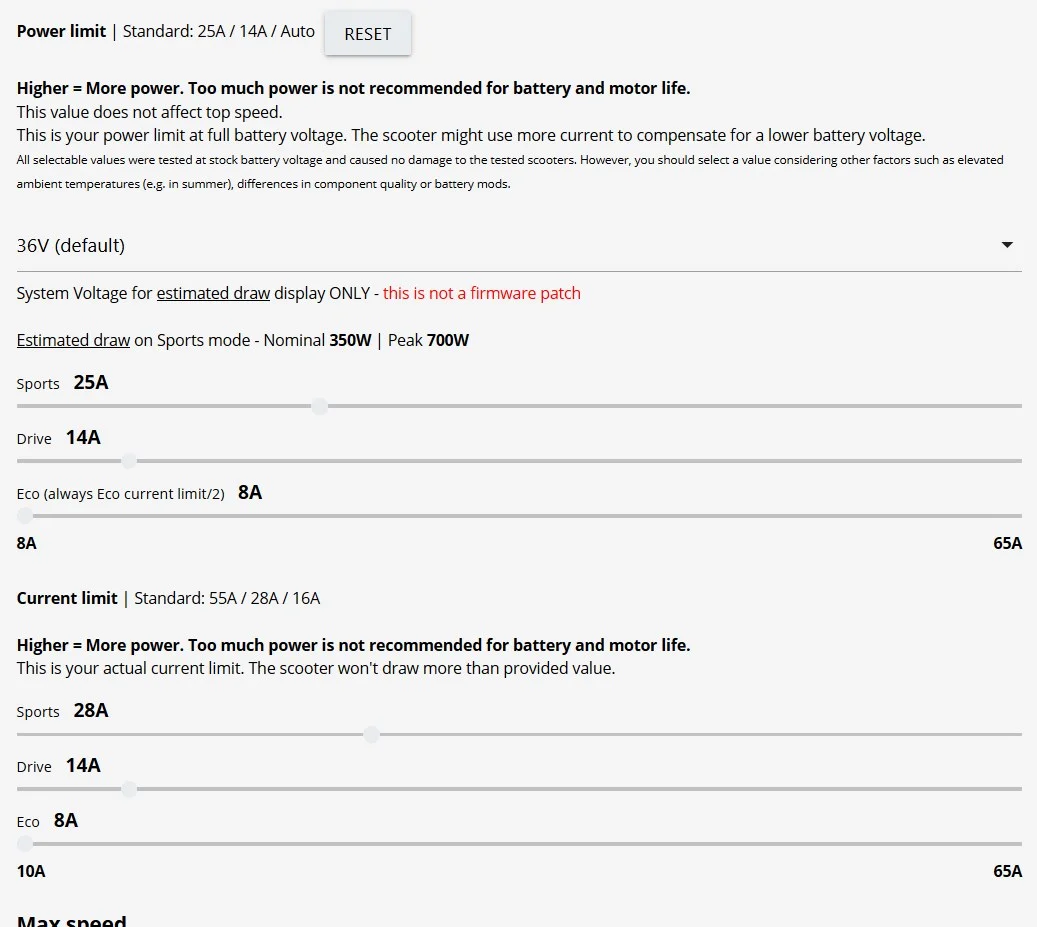Click "Estimated draw" link before "on Sports mode"
This screenshot has width=1037, height=927.
[73, 340]
